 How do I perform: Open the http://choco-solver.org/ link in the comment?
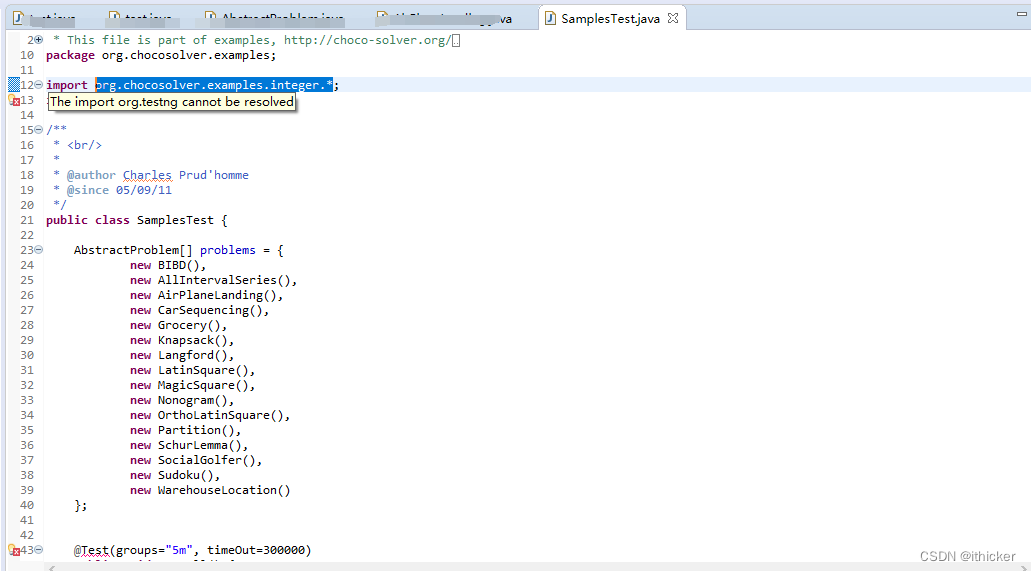(x=368, y=40)
